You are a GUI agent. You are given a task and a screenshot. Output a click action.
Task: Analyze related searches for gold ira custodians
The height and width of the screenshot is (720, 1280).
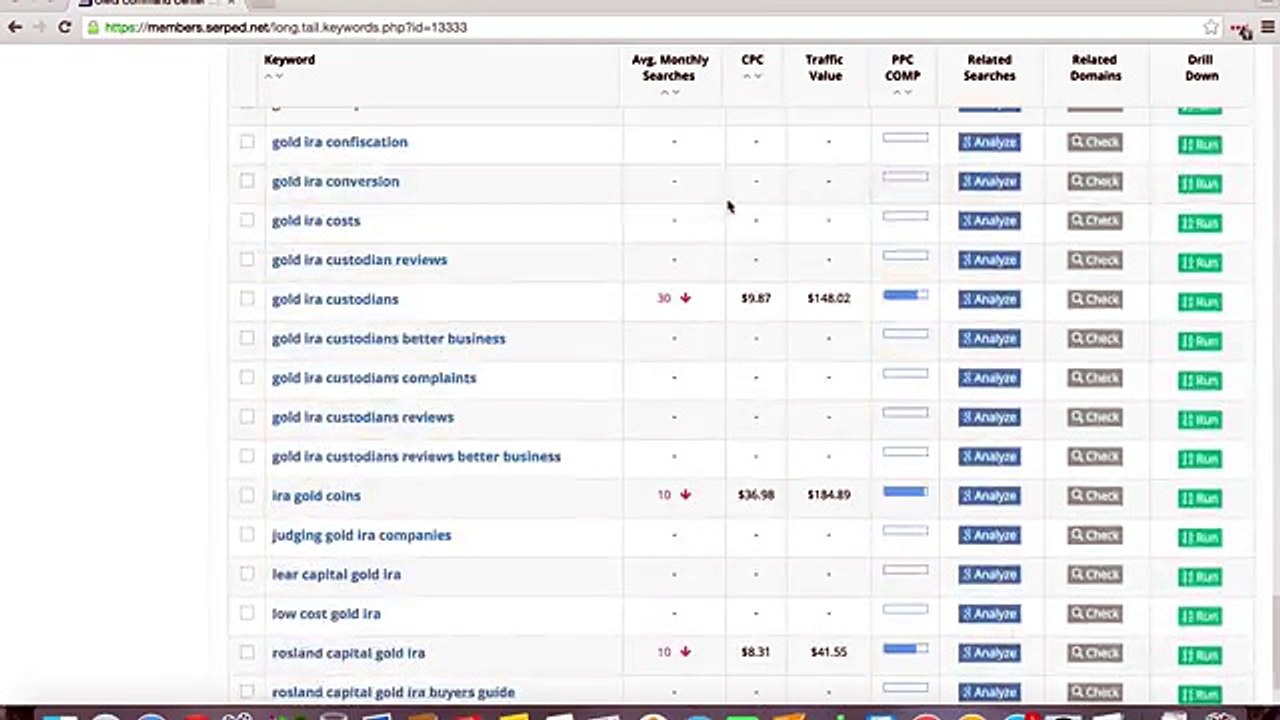989,299
